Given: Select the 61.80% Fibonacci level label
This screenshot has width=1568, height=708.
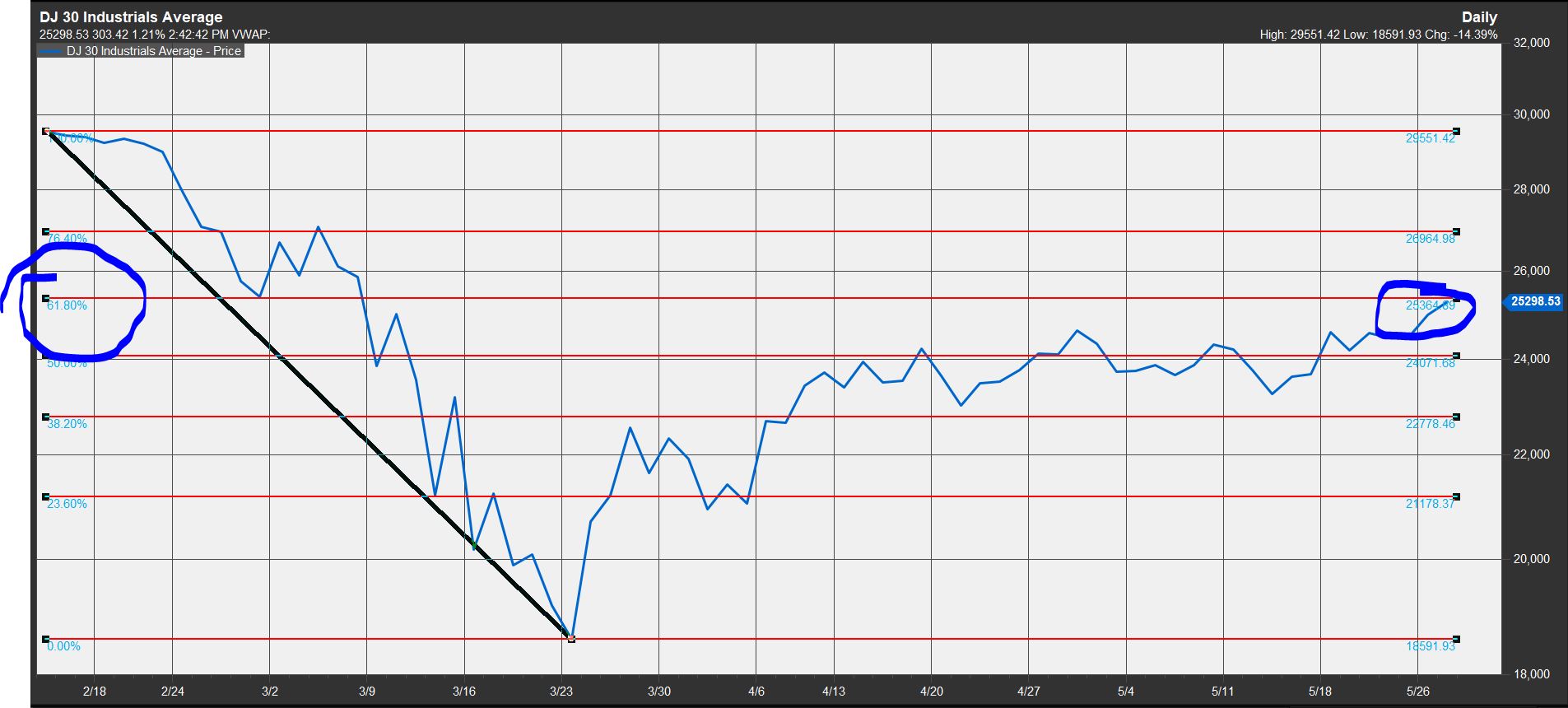Looking at the screenshot, I should (67, 305).
